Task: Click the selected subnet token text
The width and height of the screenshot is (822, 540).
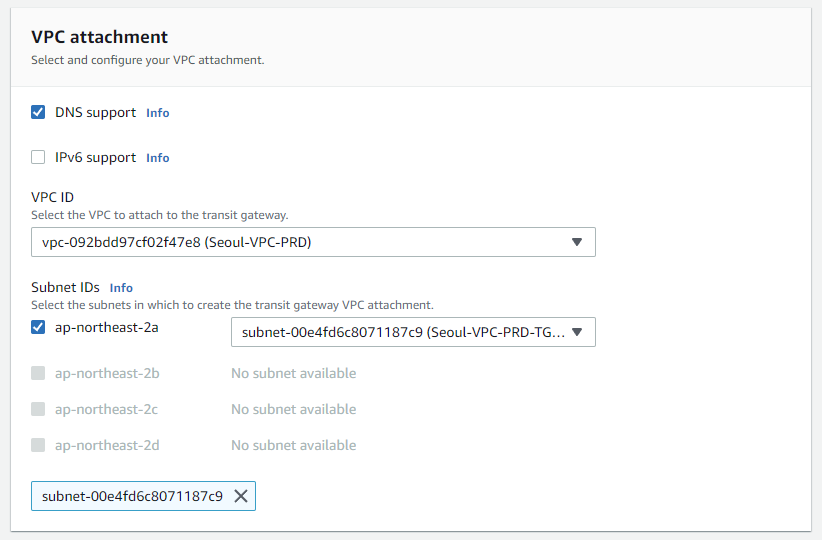Action: click(132, 496)
